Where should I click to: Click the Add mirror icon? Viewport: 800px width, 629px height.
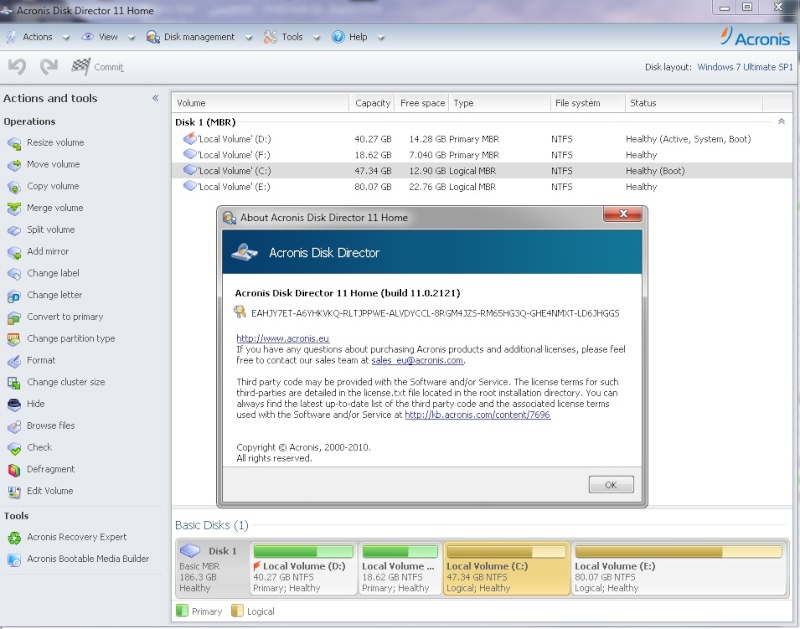(14, 252)
